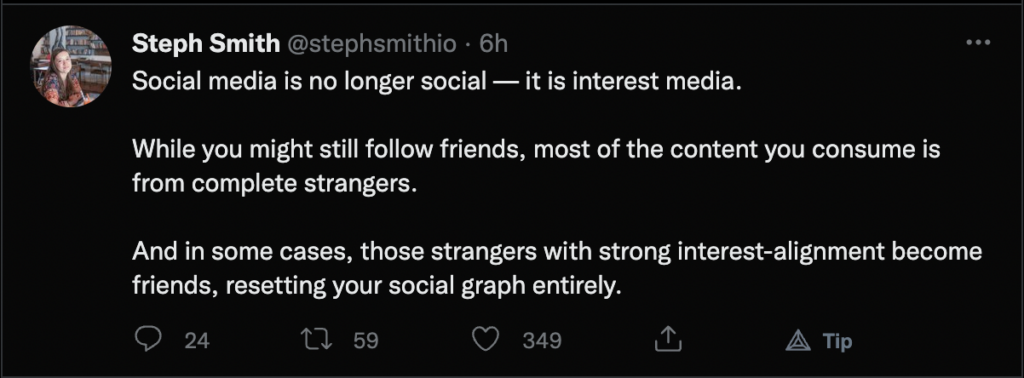This screenshot has width=1024, height=378.
Task: Click the like count 349
Action: click(541, 341)
